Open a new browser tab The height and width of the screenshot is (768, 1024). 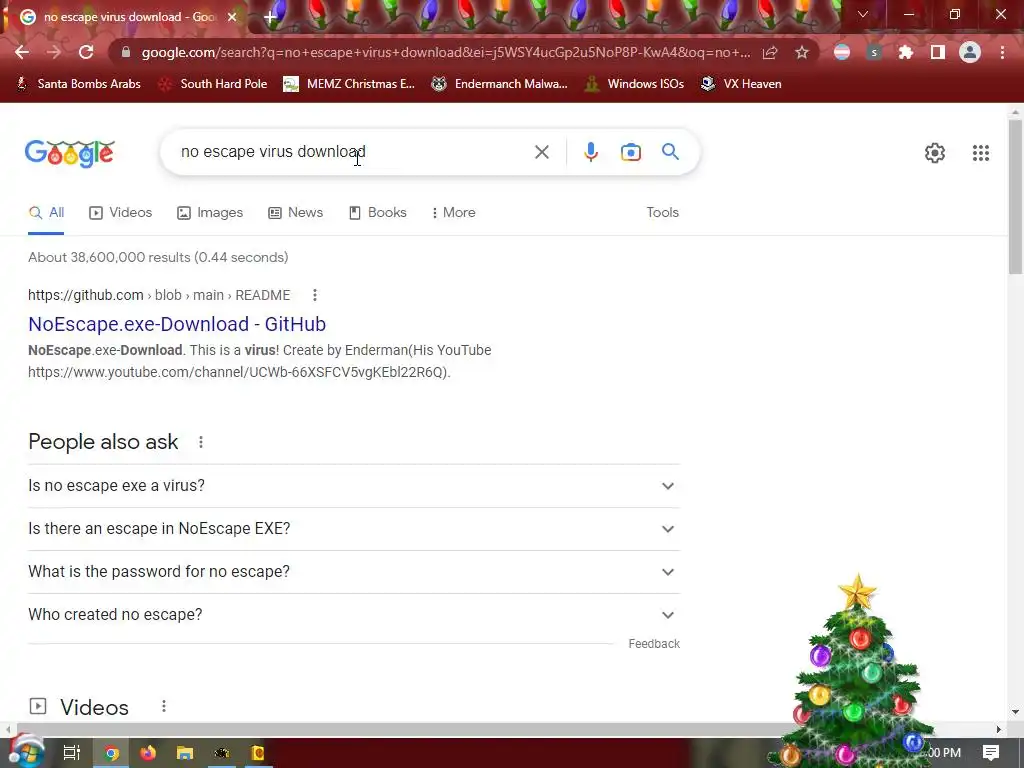270,17
